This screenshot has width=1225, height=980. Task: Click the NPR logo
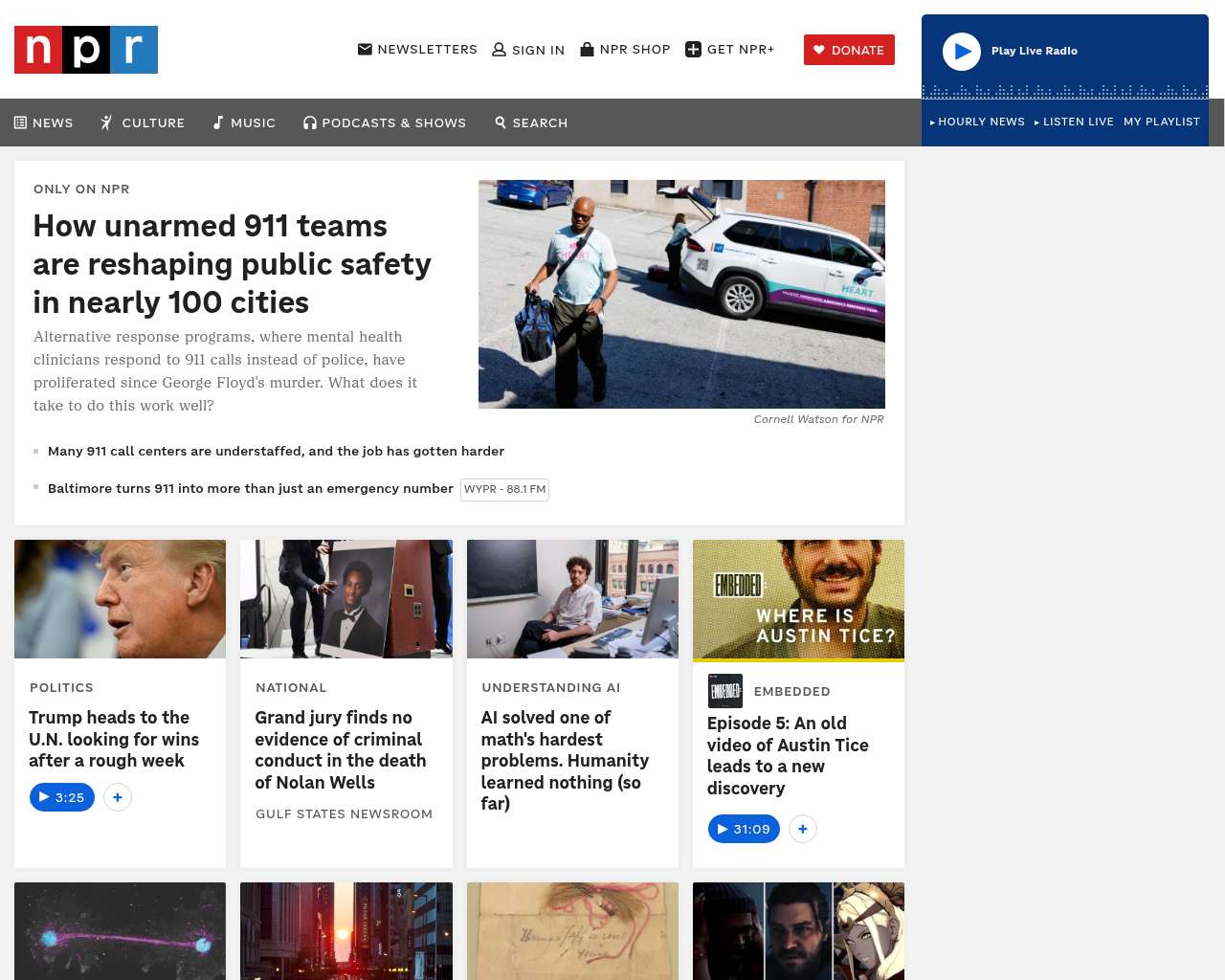[86, 50]
